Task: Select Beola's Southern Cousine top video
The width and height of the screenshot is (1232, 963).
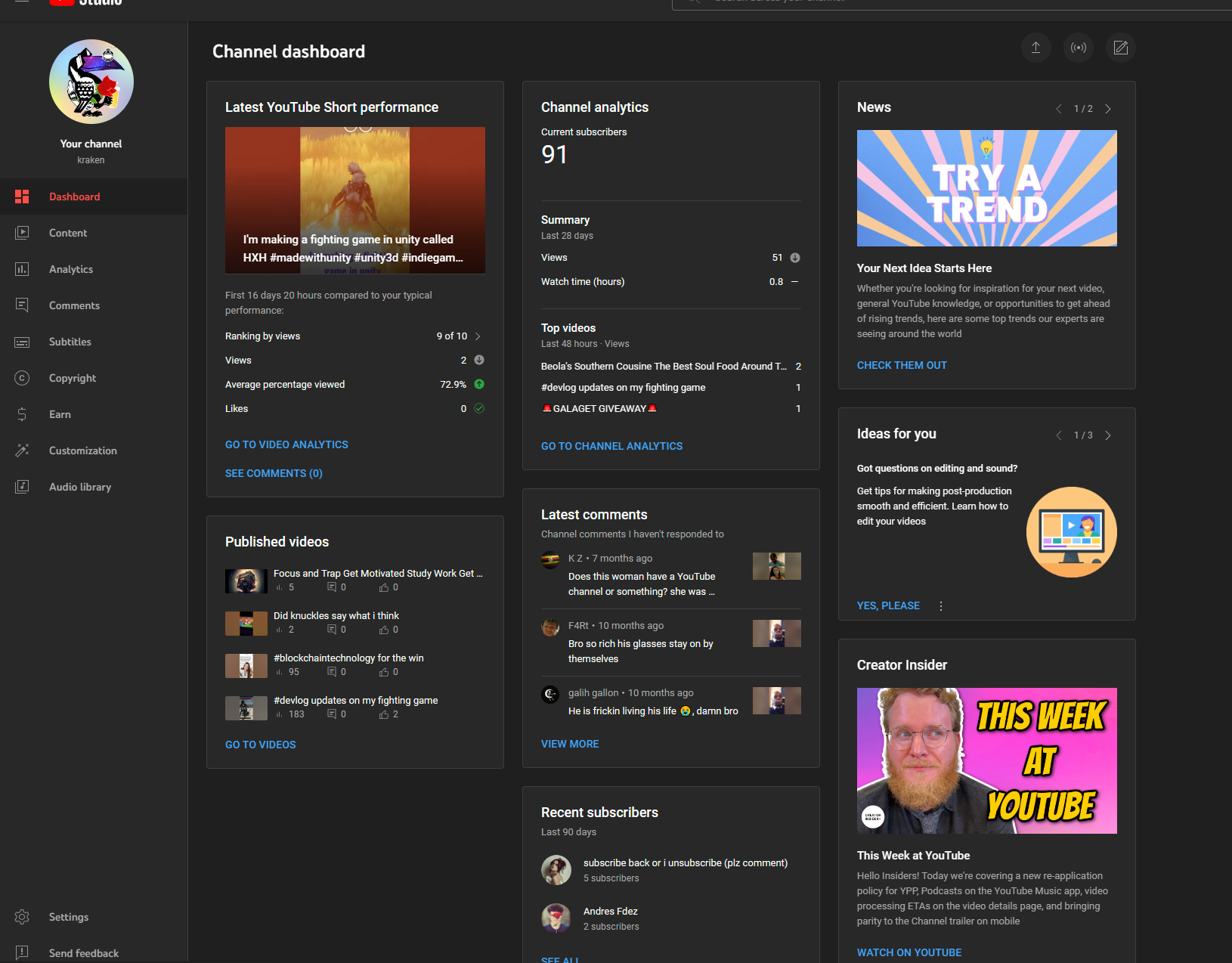Action: coord(671,366)
